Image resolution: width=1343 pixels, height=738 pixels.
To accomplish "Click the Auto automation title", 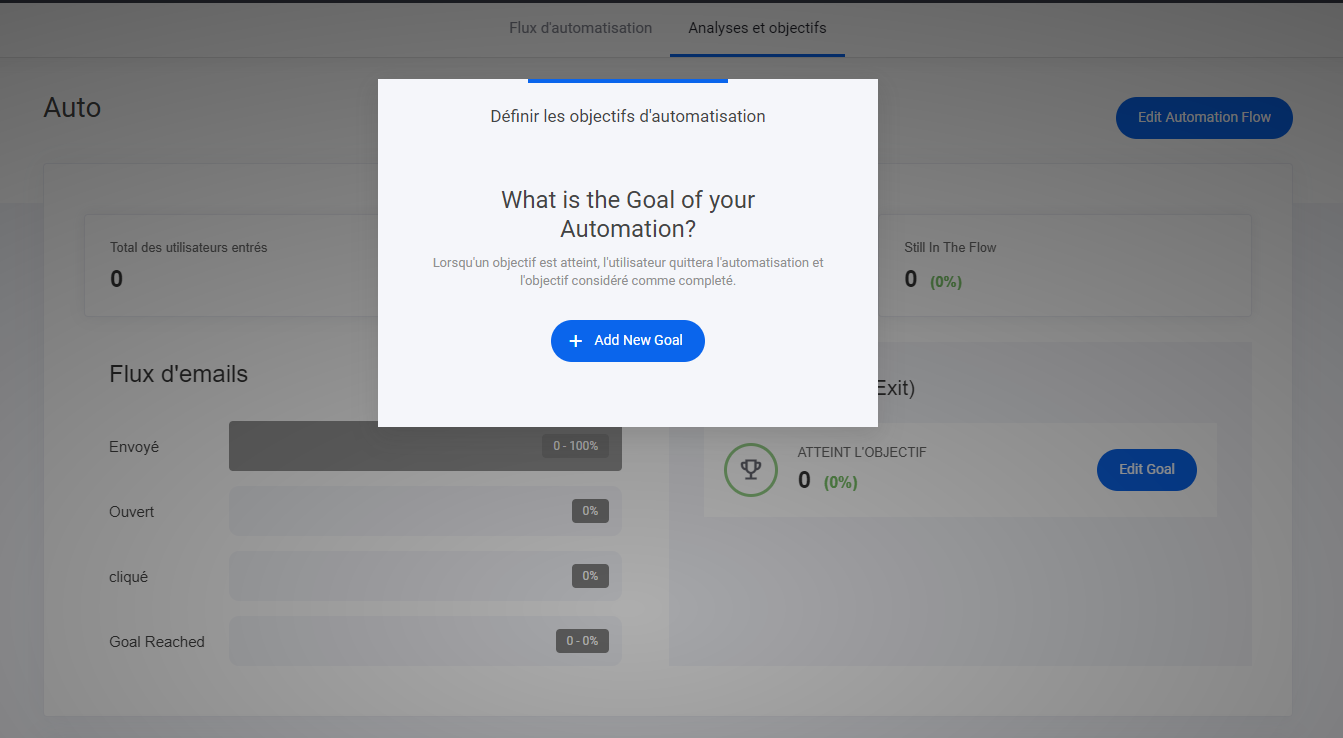I will 72,107.
